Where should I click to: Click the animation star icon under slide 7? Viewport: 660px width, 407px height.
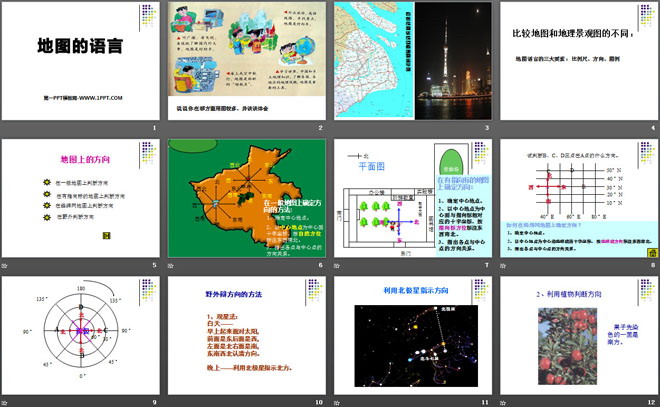point(336,265)
